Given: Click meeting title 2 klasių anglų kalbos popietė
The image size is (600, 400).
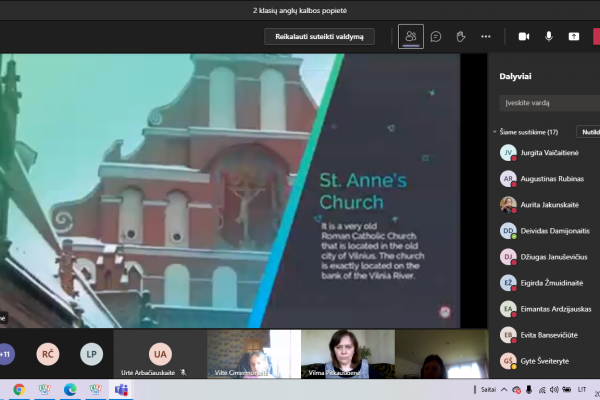Looking at the screenshot, I should [x=300, y=10].
